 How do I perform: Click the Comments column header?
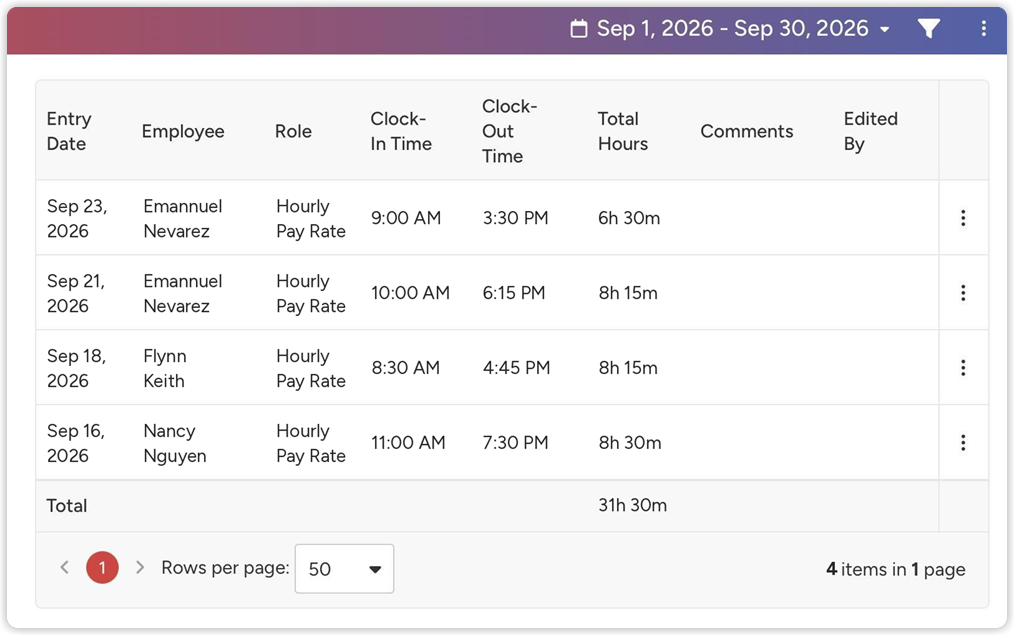[747, 131]
